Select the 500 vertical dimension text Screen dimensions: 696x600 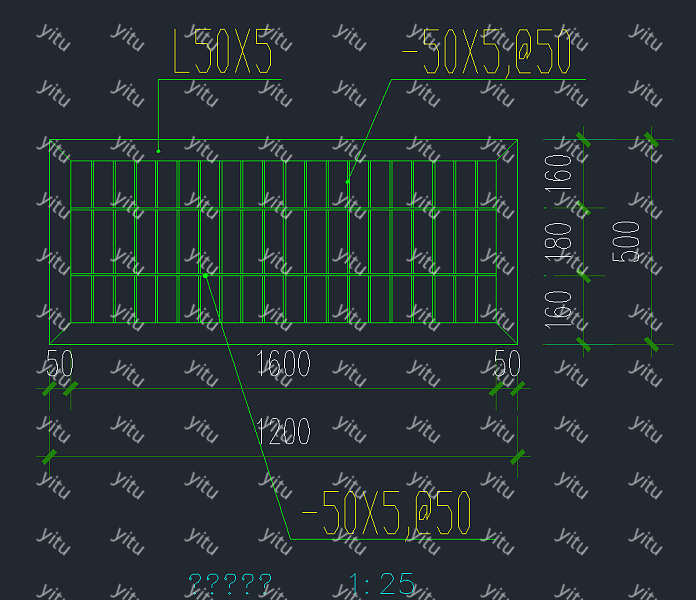pos(631,242)
